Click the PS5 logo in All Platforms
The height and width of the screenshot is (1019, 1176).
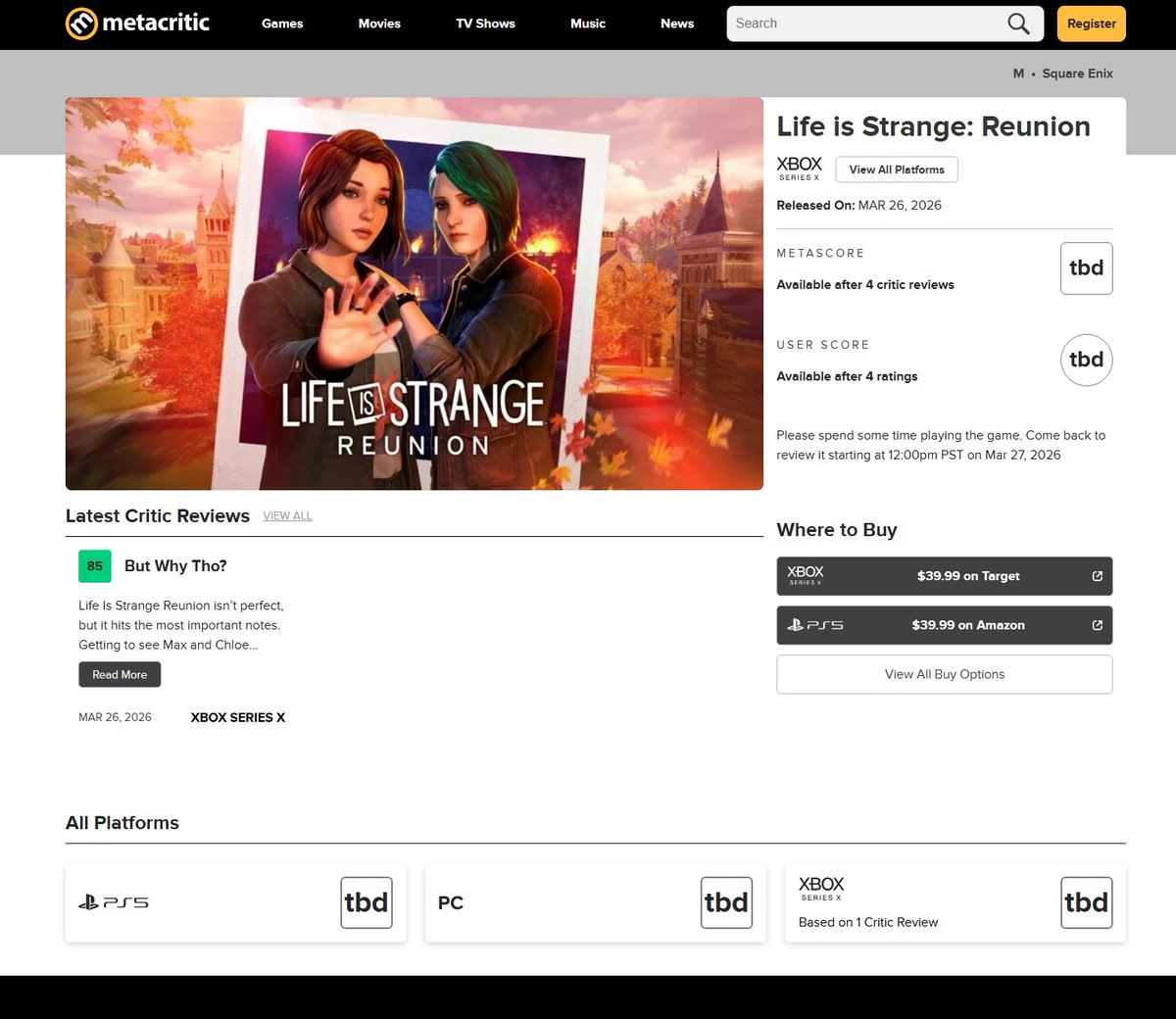(x=114, y=902)
